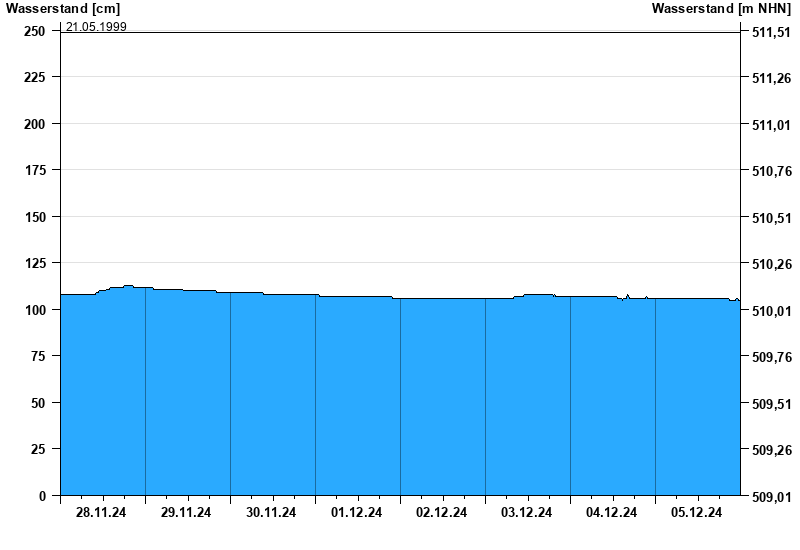Select the 511,51 value on right axis
The height and width of the screenshot is (550, 800).
(770, 32)
